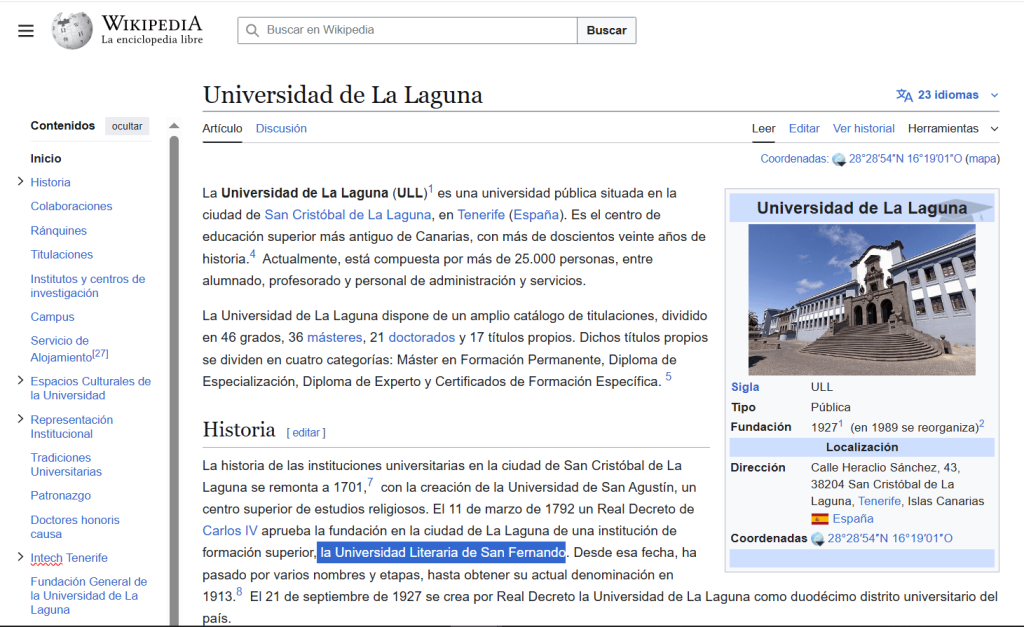The height and width of the screenshot is (627, 1024).
Task: Open the San Cristóbal de La Laguna link
Action: pos(347,215)
